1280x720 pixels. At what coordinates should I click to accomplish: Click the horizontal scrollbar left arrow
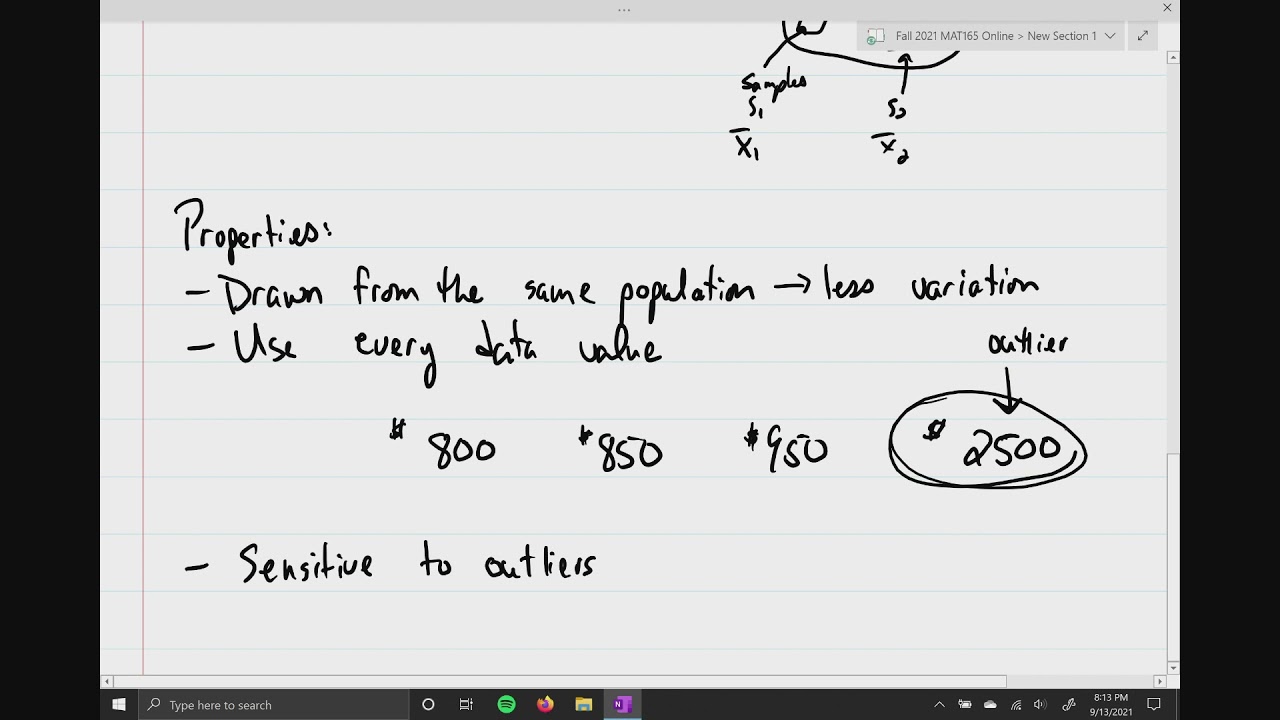pos(107,682)
